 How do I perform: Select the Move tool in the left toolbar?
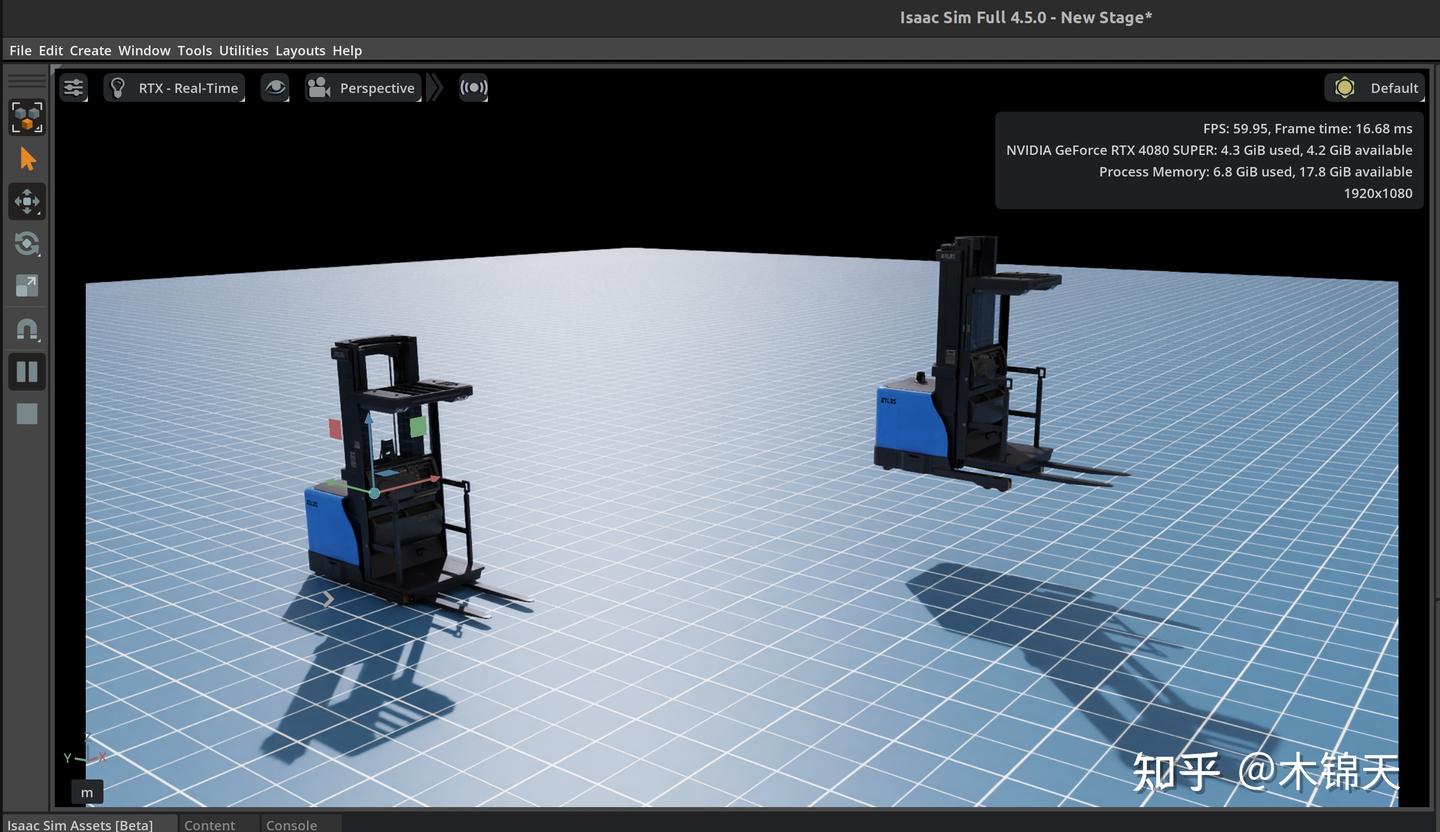pyautogui.click(x=27, y=201)
